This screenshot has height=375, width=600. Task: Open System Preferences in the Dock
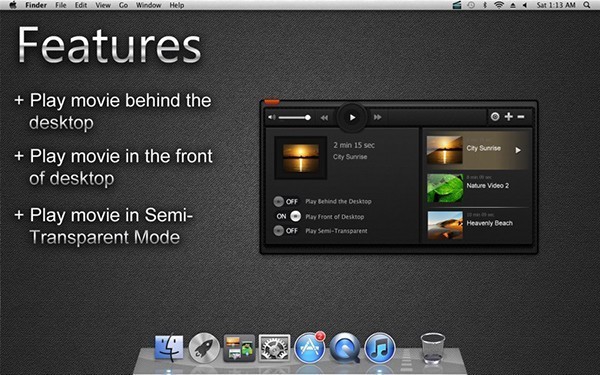coord(274,348)
